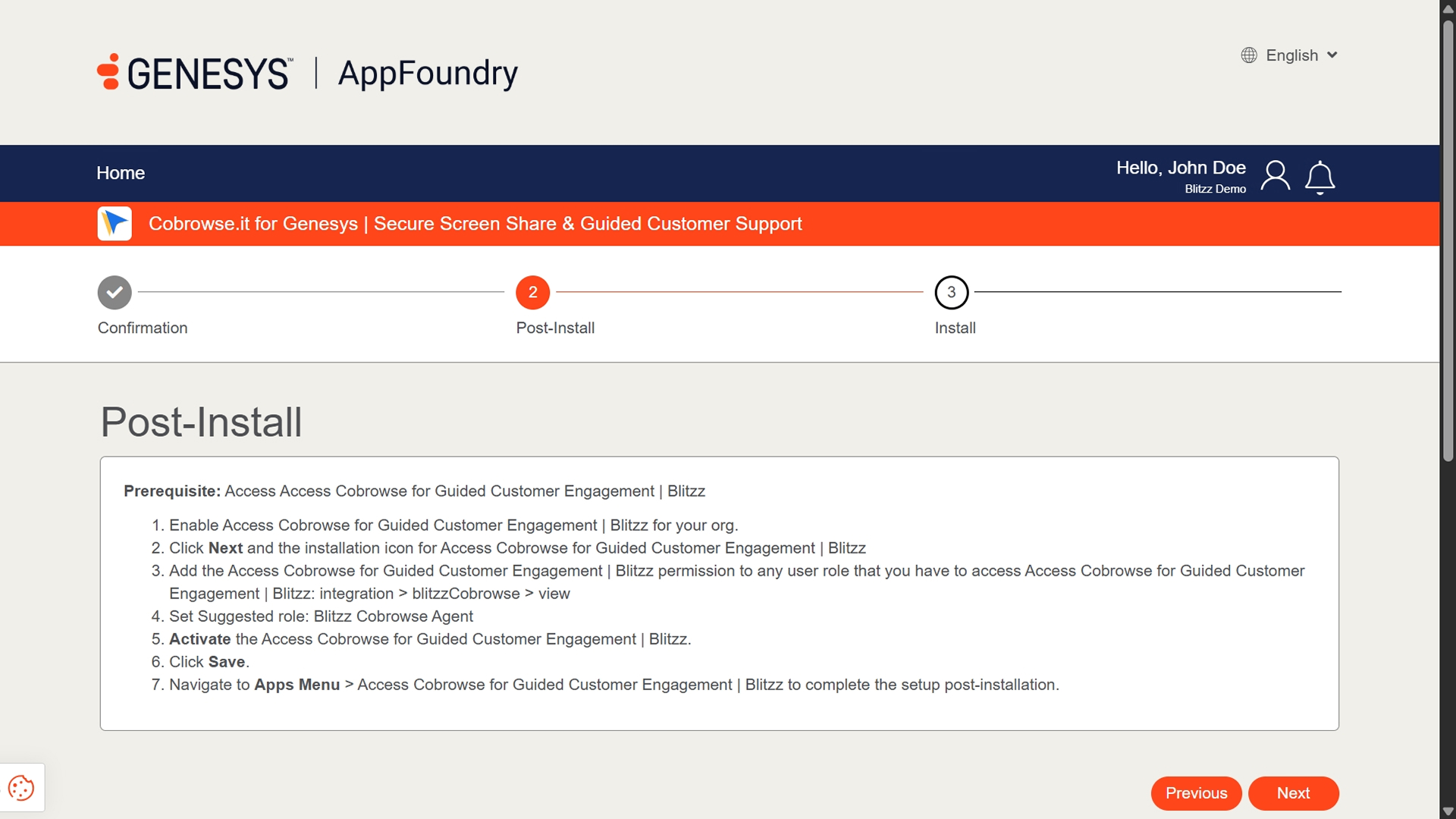1456x819 pixels.
Task: Click the Genesys logo icon
Action: point(108,72)
